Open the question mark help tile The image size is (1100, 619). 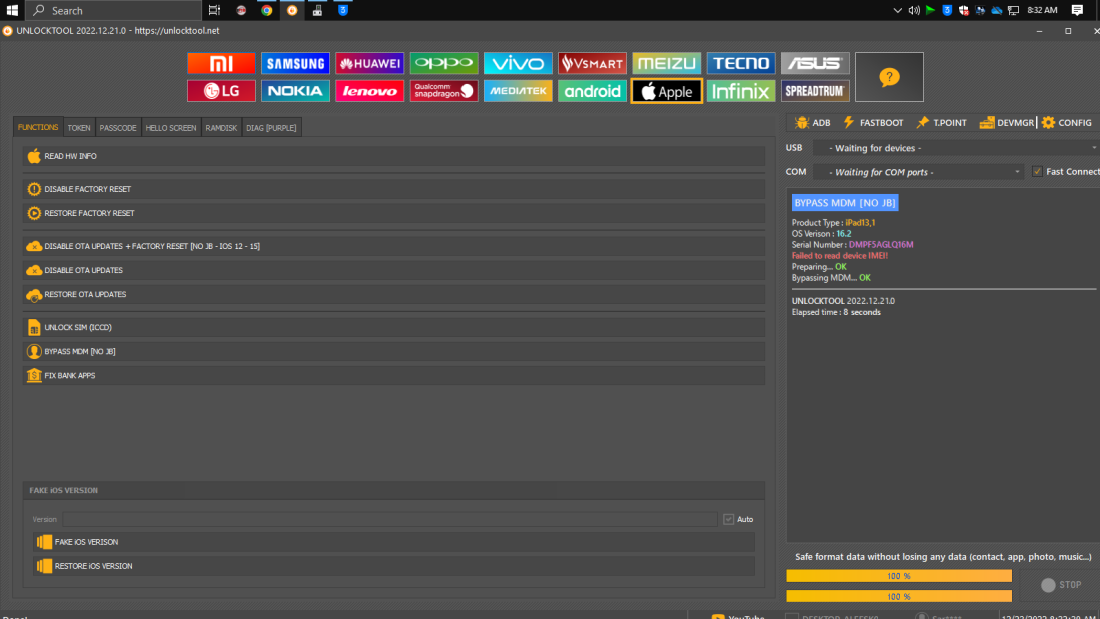pyautogui.click(x=890, y=77)
